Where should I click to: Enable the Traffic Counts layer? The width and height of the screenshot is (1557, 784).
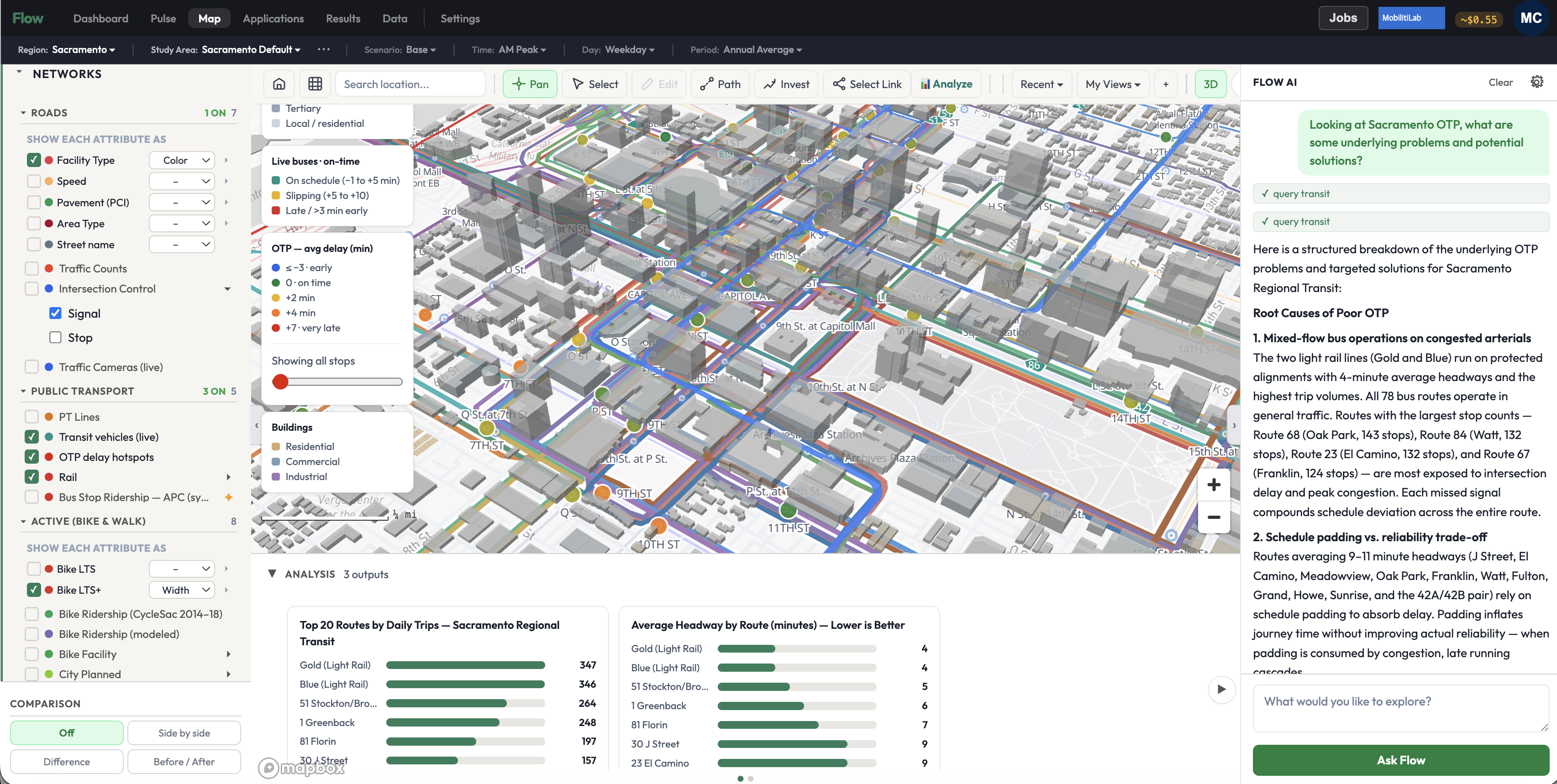tap(32, 268)
